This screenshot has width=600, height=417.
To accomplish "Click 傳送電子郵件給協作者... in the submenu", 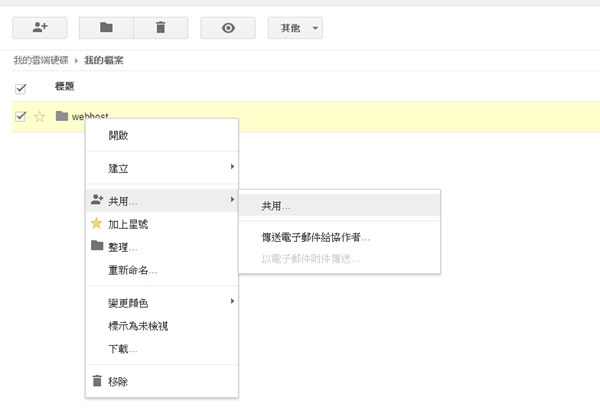I will pos(316,238).
